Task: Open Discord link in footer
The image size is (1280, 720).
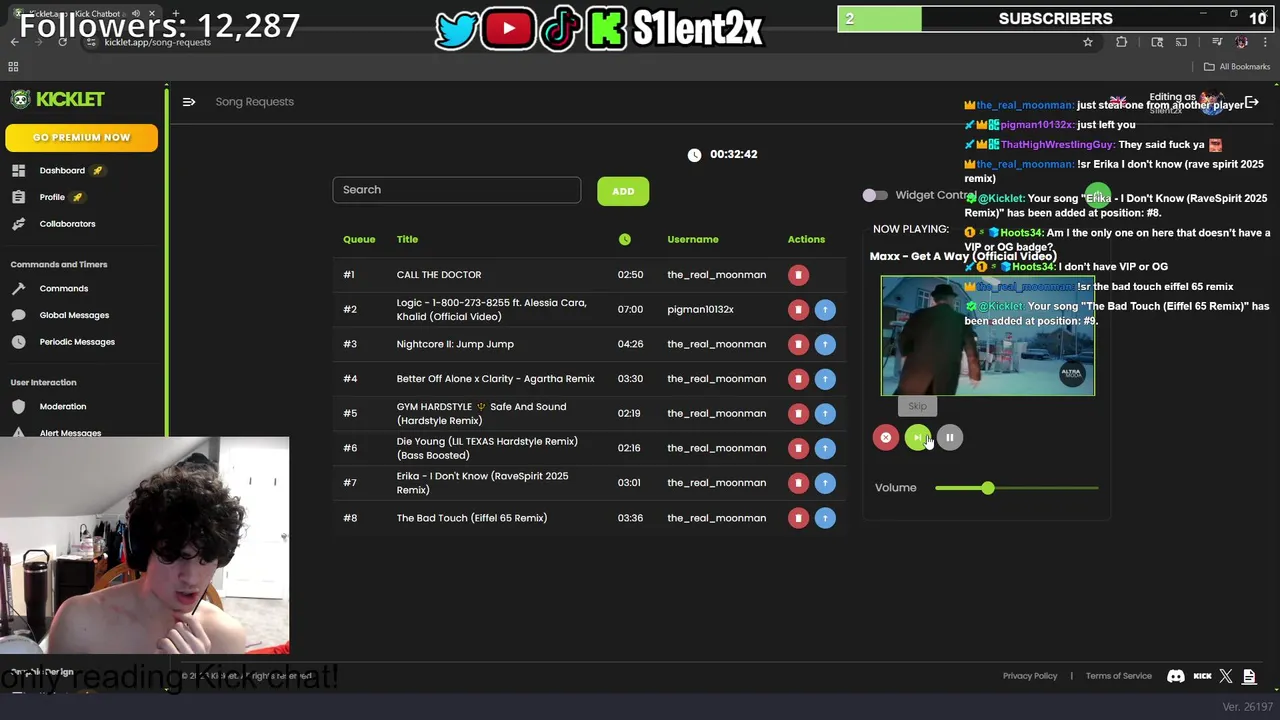Action: pos(1176,676)
